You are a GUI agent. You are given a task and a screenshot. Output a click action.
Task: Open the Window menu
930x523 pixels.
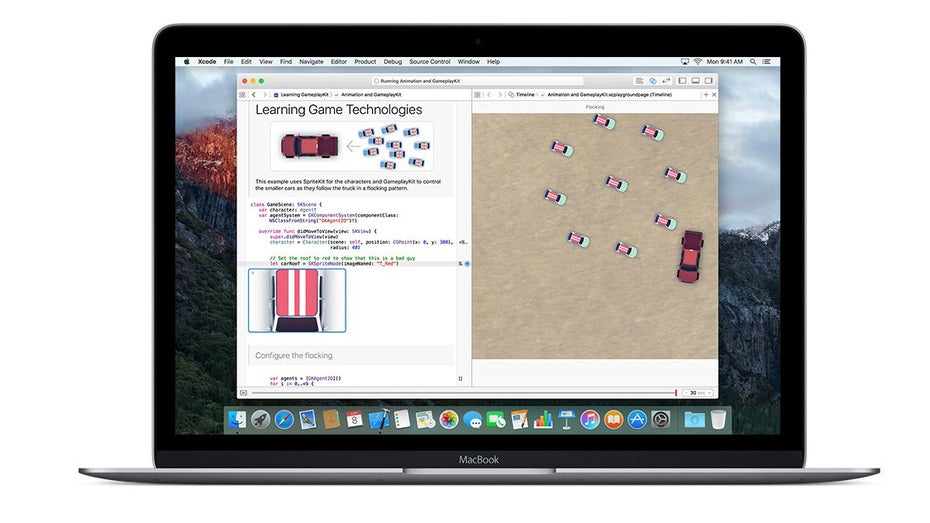tap(469, 62)
